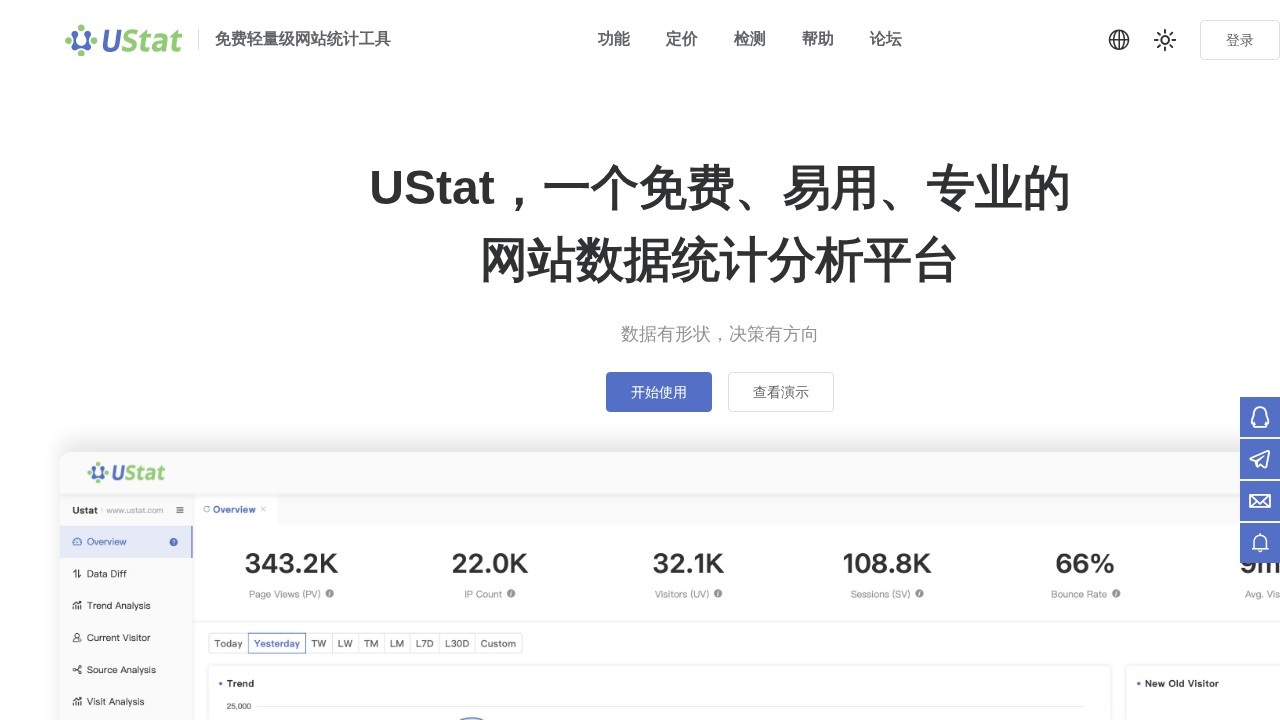Image resolution: width=1280 pixels, height=720 pixels.
Task: Open email envelope floating icon
Action: (x=1260, y=501)
